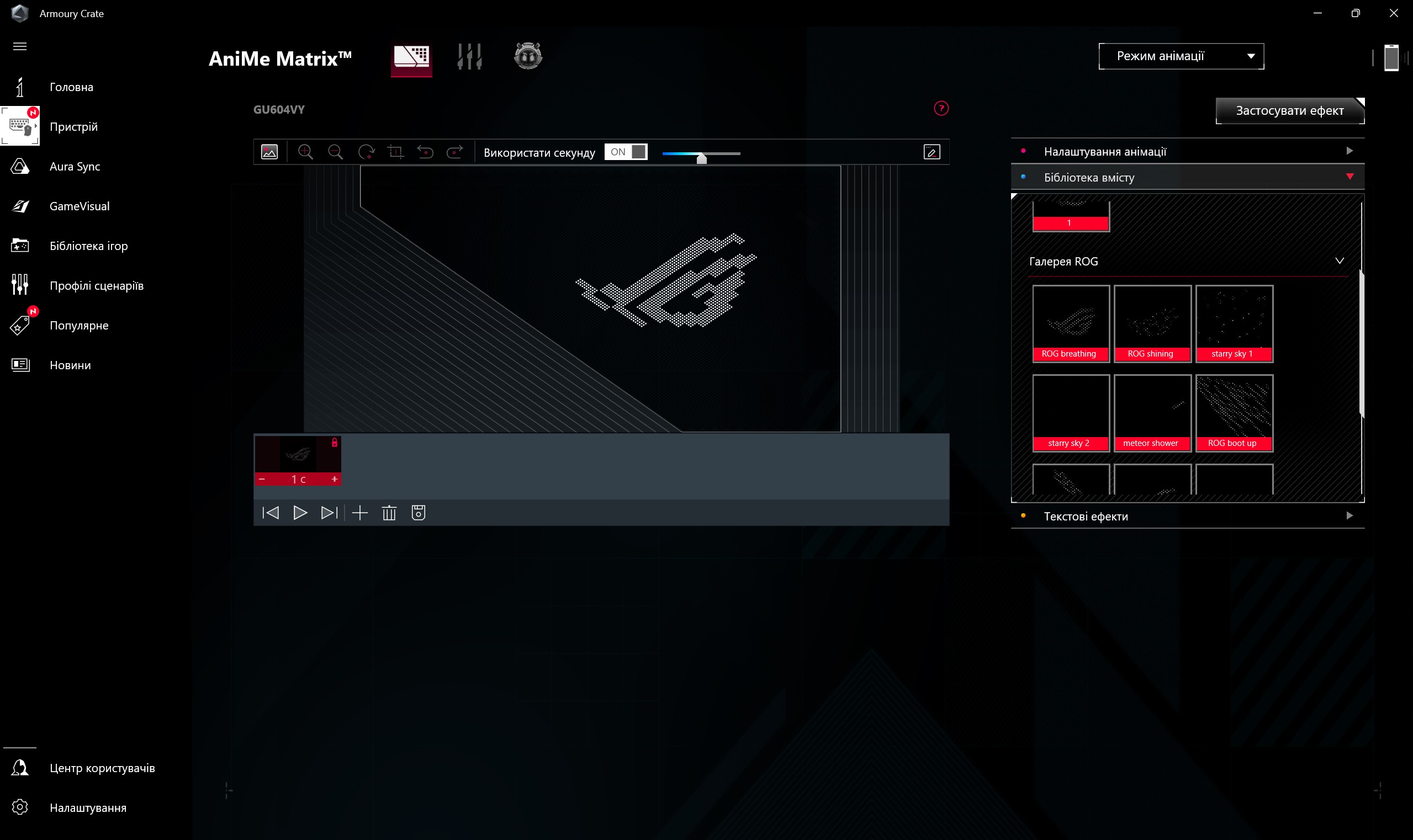Click the undo arrow icon
Screen dimensions: 1413x840
pyautogui.click(x=425, y=152)
